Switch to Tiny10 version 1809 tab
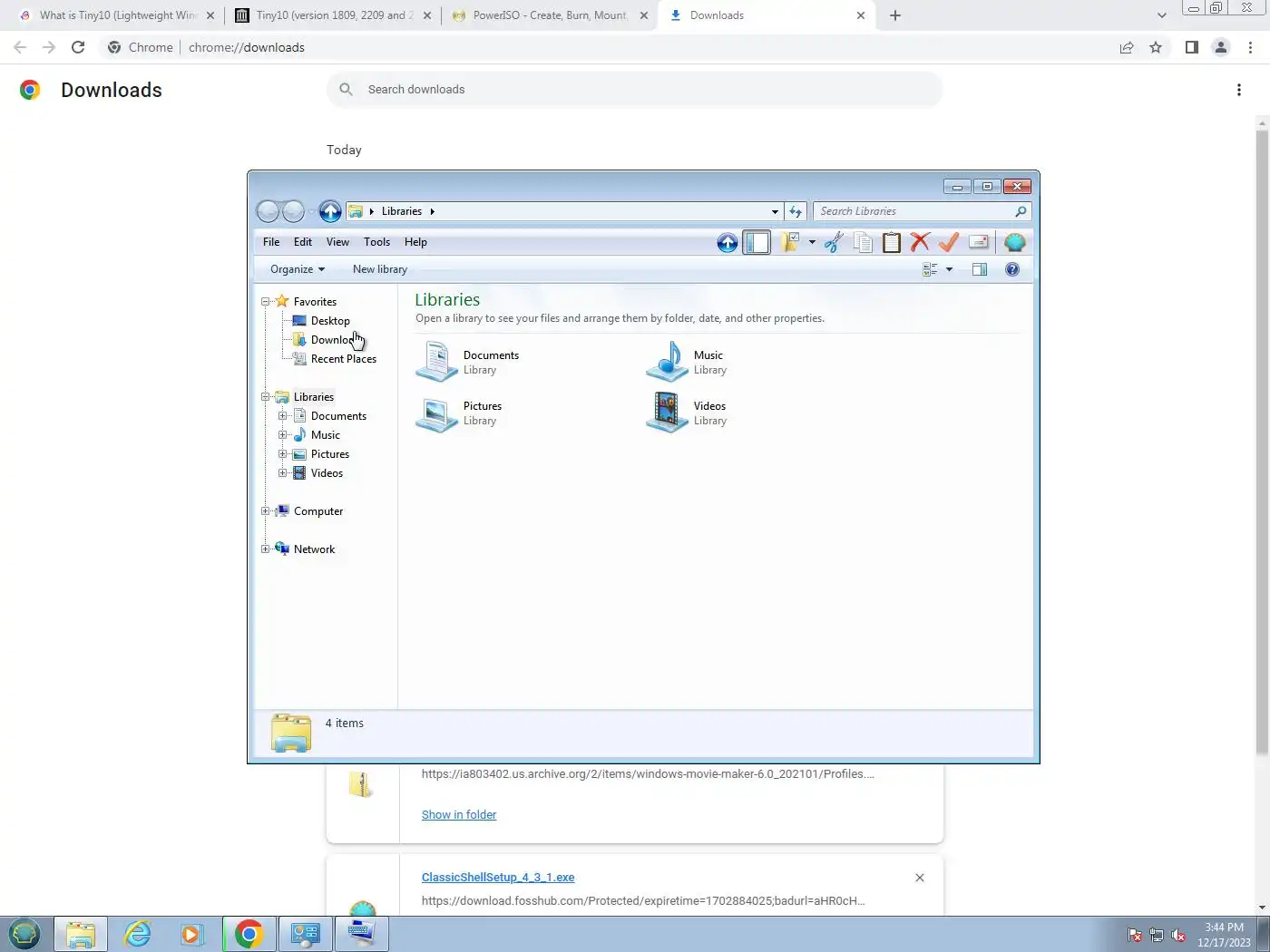The height and width of the screenshot is (952, 1270). (x=334, y=15)
